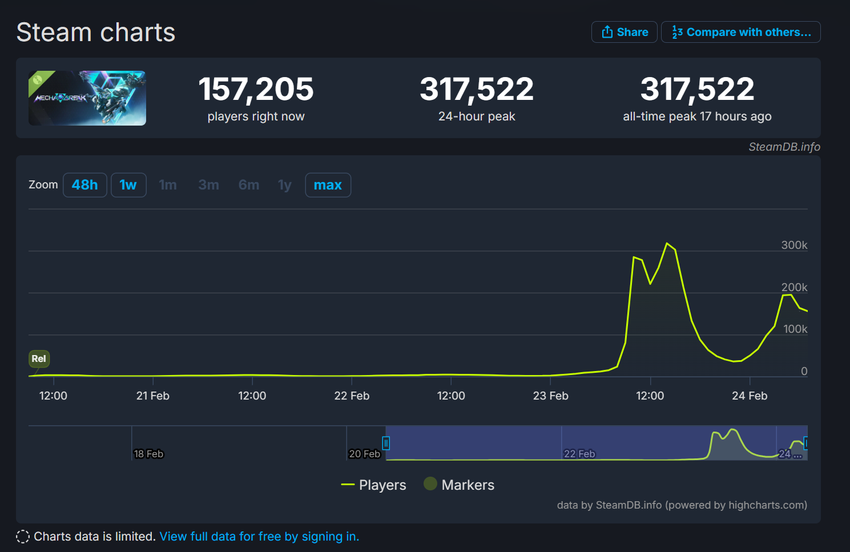Click the Rel release marker on chart
Image resolution: width=850 pixels, height=552 pixels.
tap(39, 359)
